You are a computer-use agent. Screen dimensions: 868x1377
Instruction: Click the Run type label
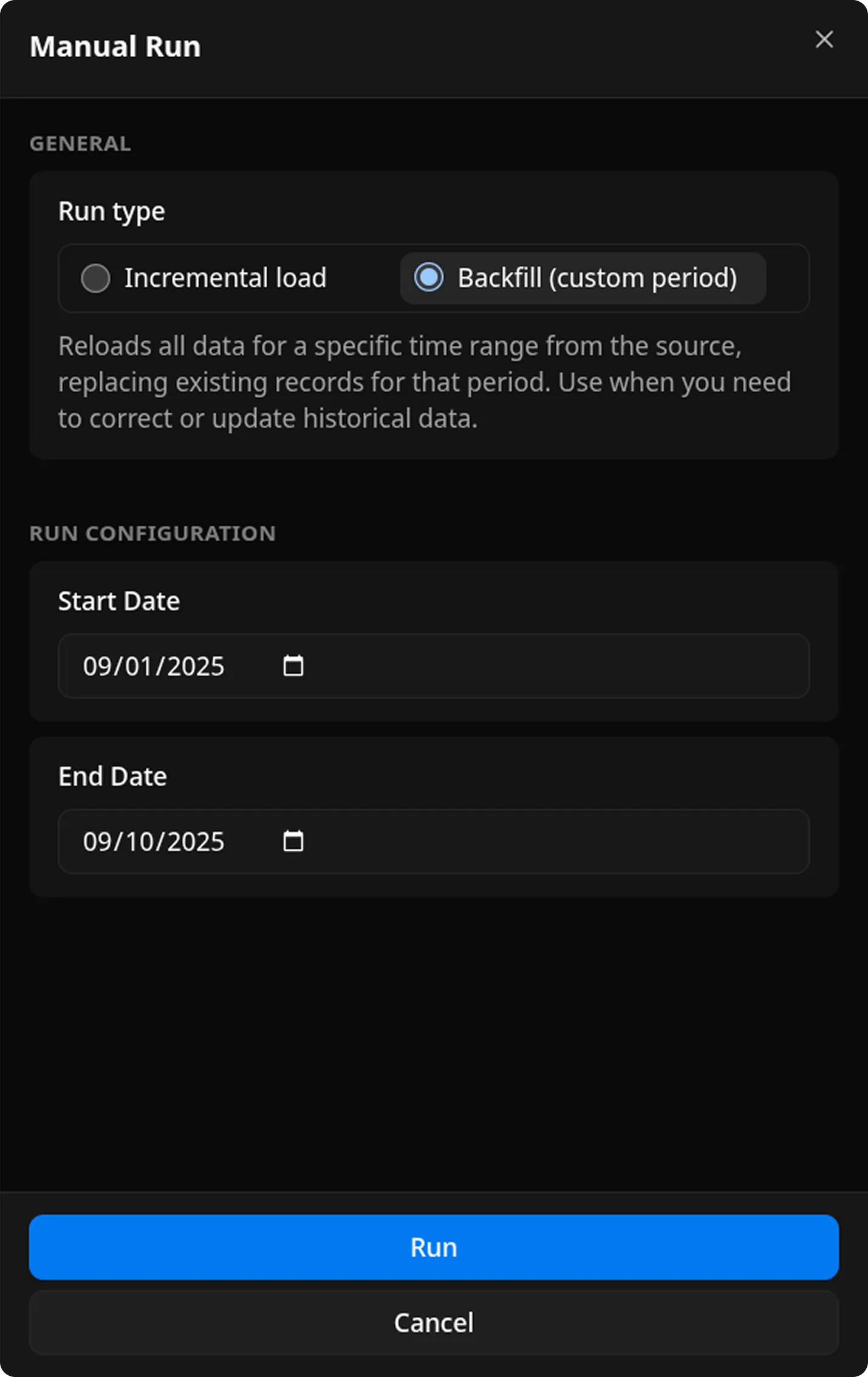point(112,211)
